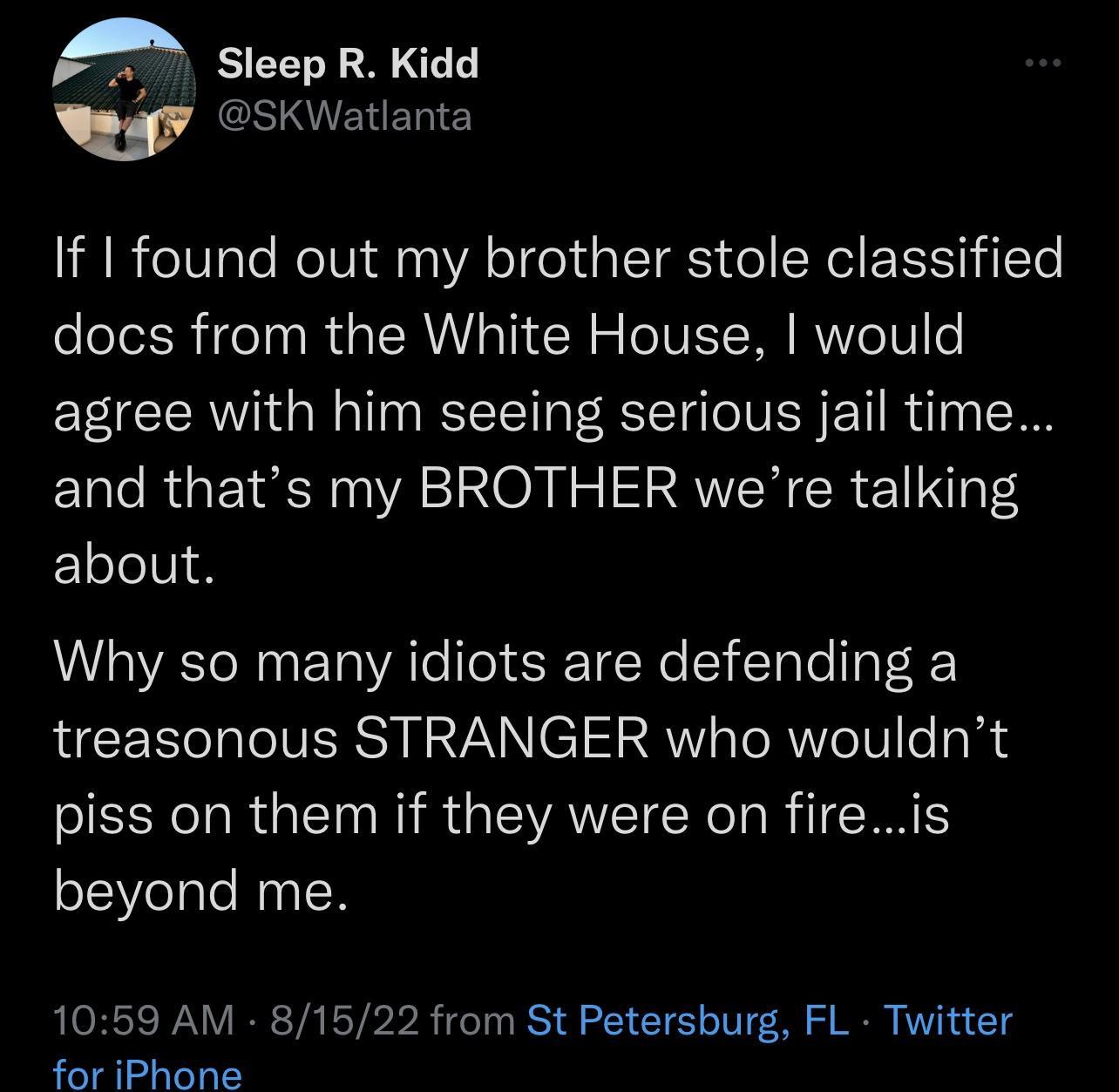Click the display name Sleep R. Kidd
1119x1092 pixels.
pos(347,63)
